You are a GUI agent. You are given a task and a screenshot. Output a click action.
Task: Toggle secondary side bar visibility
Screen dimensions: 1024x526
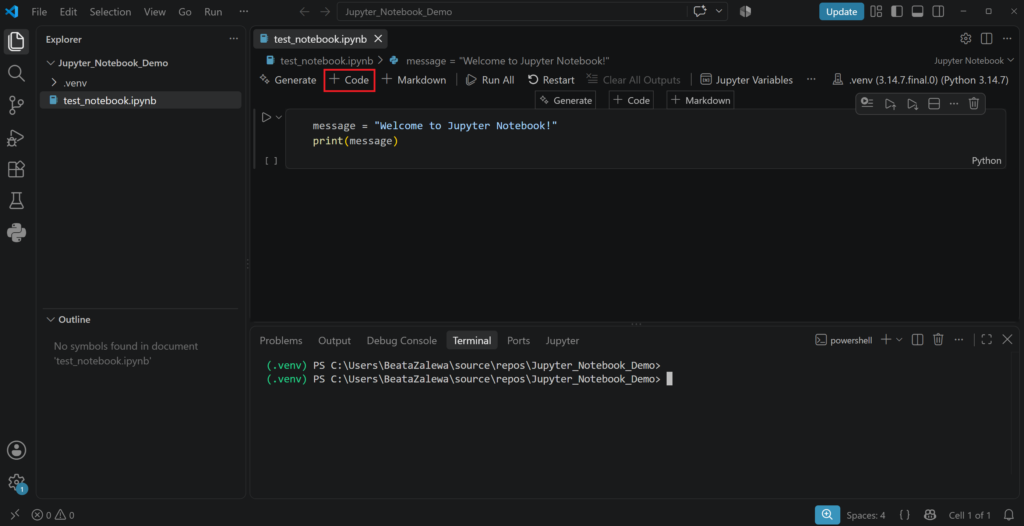(x=938, y=12)
